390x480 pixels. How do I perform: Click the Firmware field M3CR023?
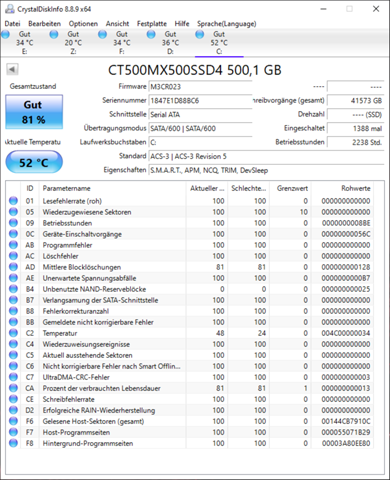[x=200, y=87]
